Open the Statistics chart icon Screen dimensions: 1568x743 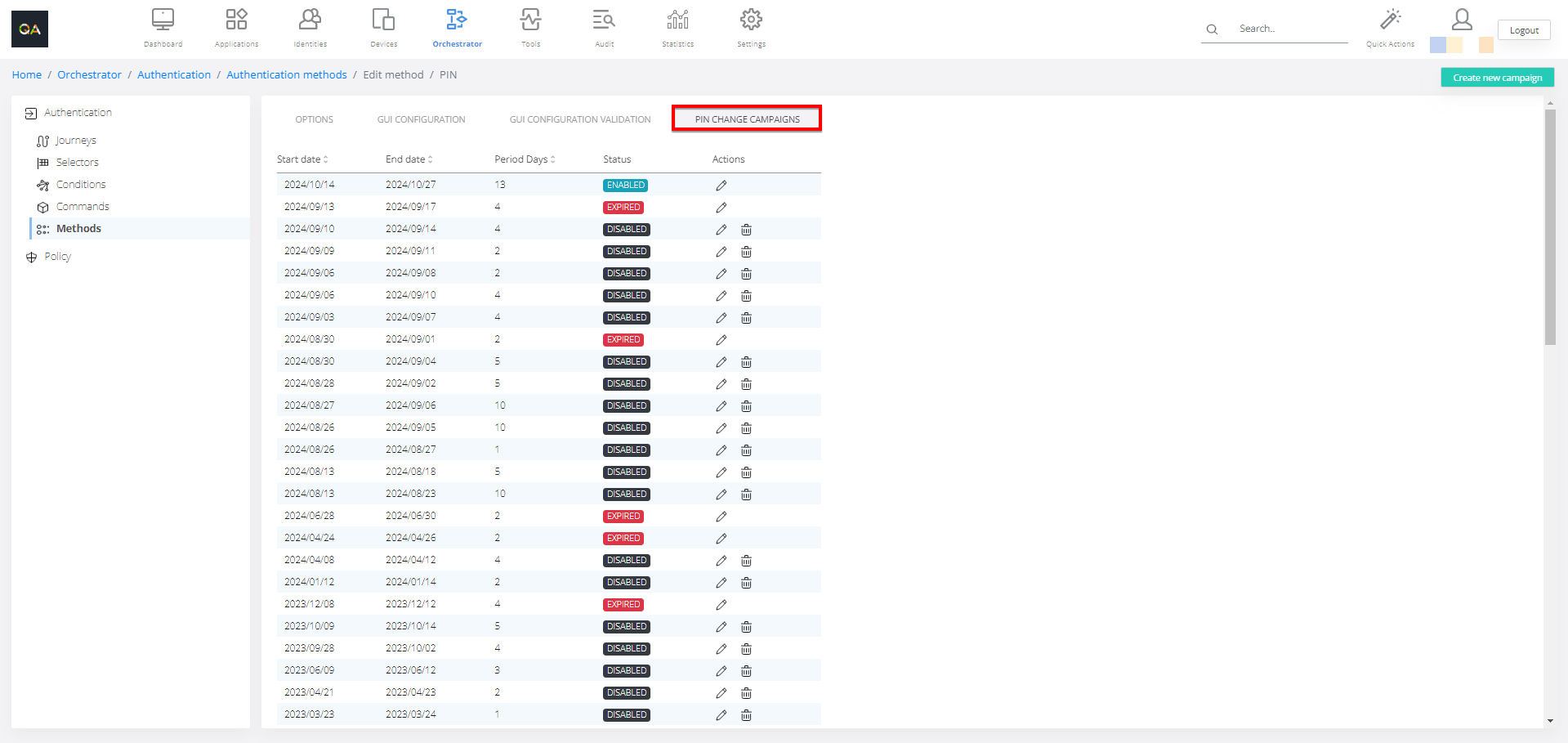point(677,20)
